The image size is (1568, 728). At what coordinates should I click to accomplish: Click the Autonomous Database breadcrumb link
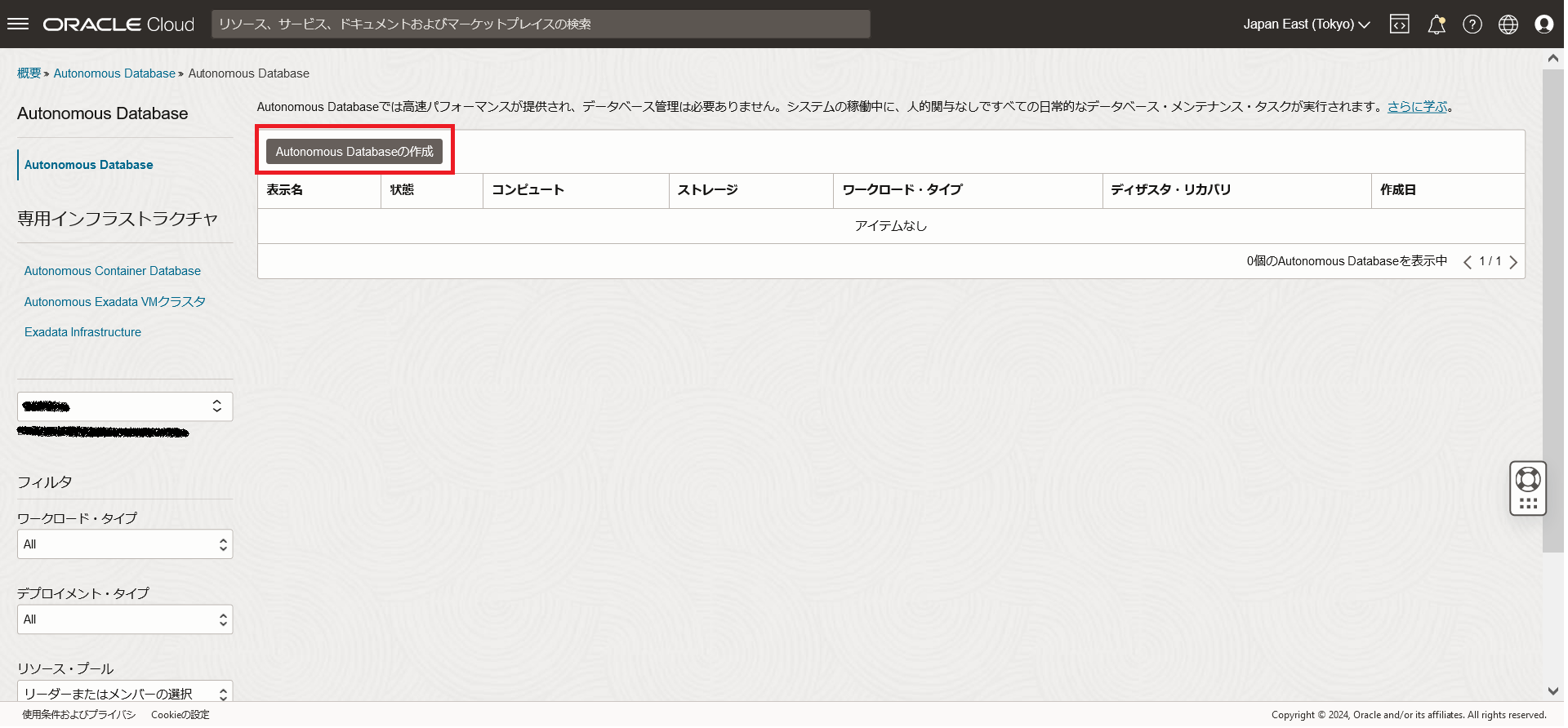click(114, 73)
